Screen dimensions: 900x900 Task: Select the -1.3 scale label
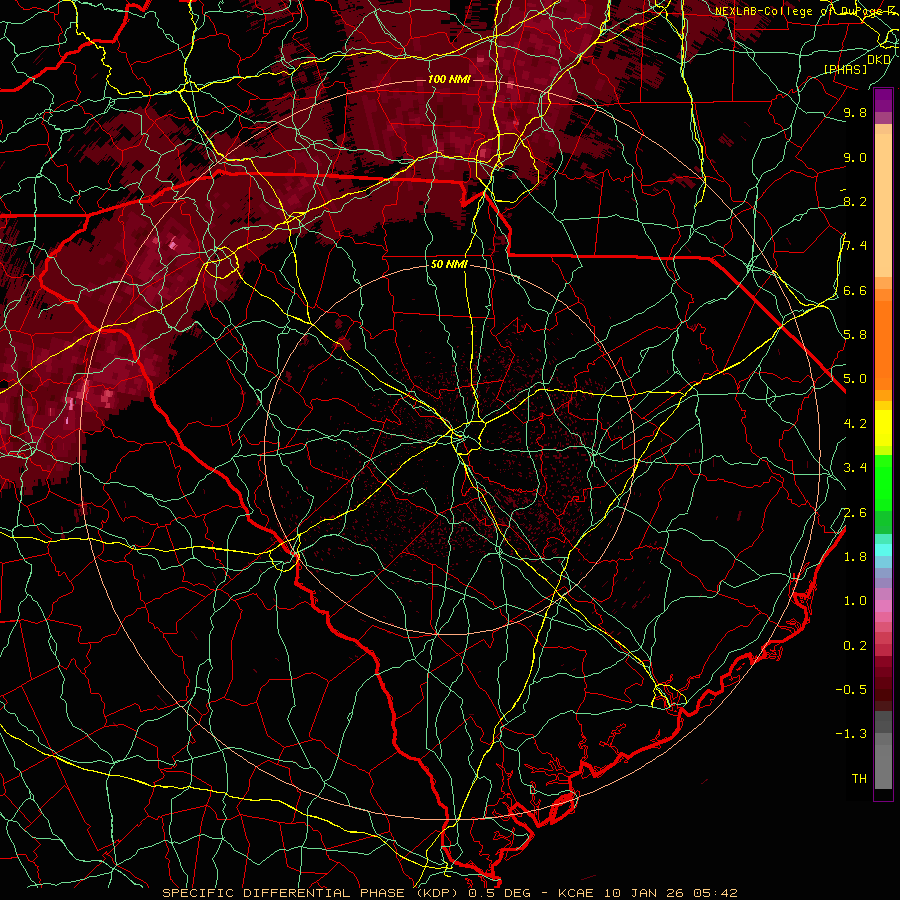coord(851,734)
